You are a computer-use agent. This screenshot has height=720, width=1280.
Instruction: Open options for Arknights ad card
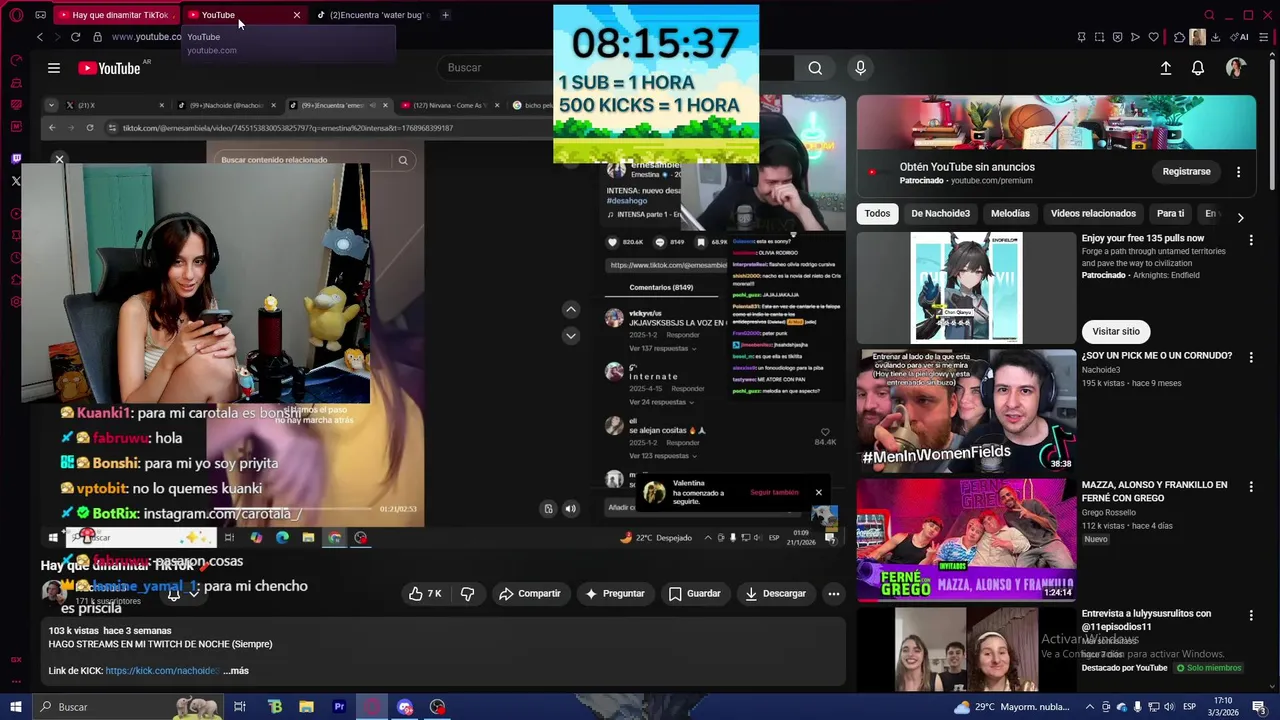point(1250,240)
